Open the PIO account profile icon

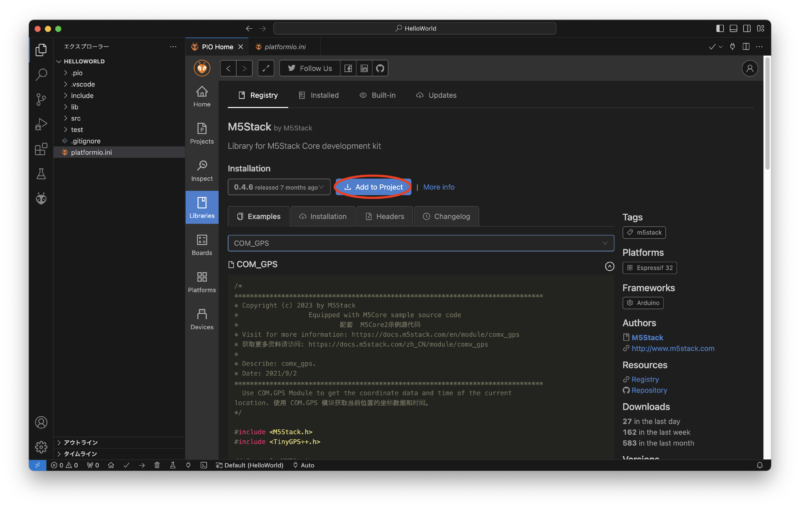click(749, 68)
